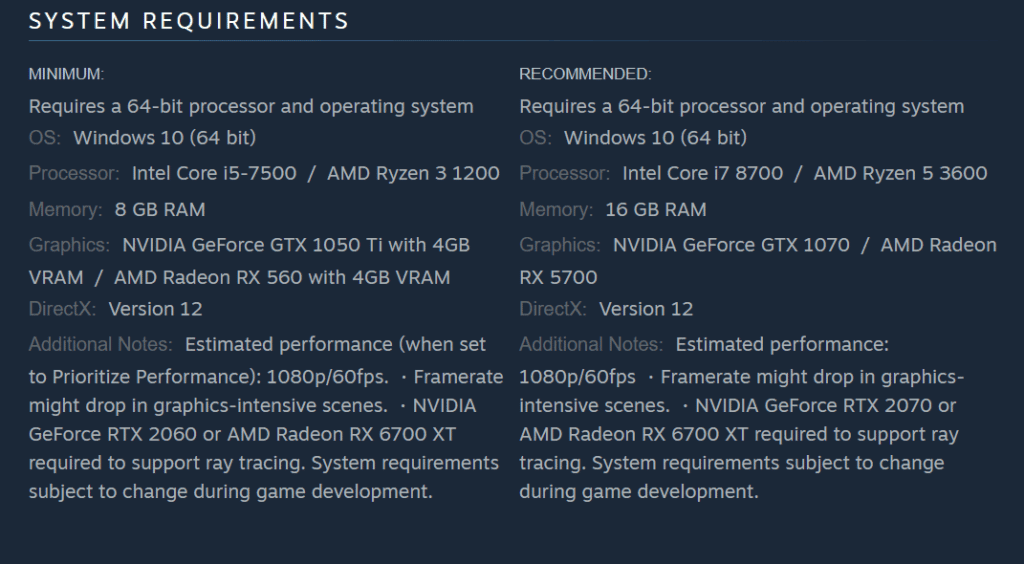Click recommended Additional Notes label
Viewport: 1024px width, 564px height.
pyautogui.click(x=591, y=344)
